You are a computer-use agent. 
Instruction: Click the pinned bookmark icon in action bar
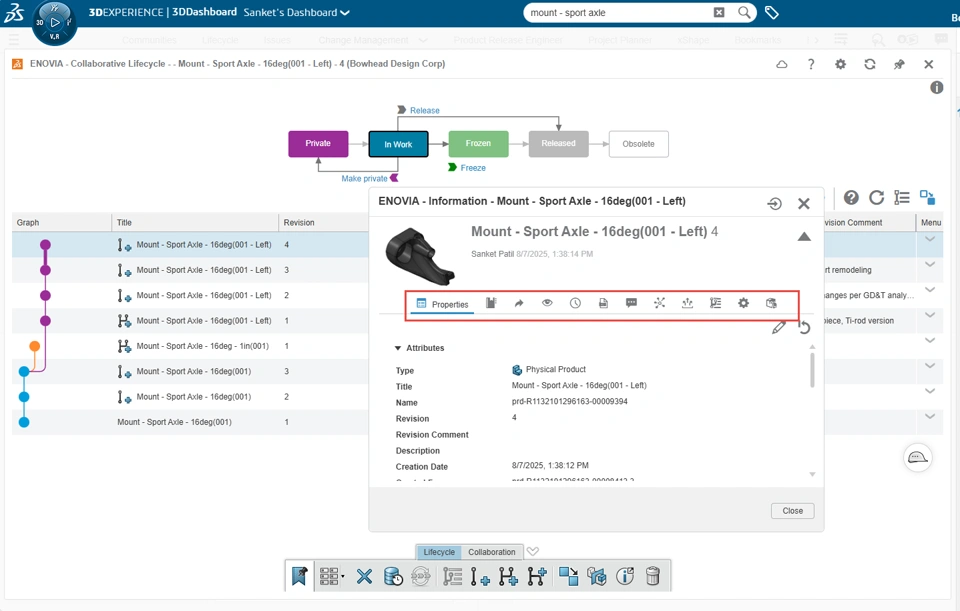(299, 576)
